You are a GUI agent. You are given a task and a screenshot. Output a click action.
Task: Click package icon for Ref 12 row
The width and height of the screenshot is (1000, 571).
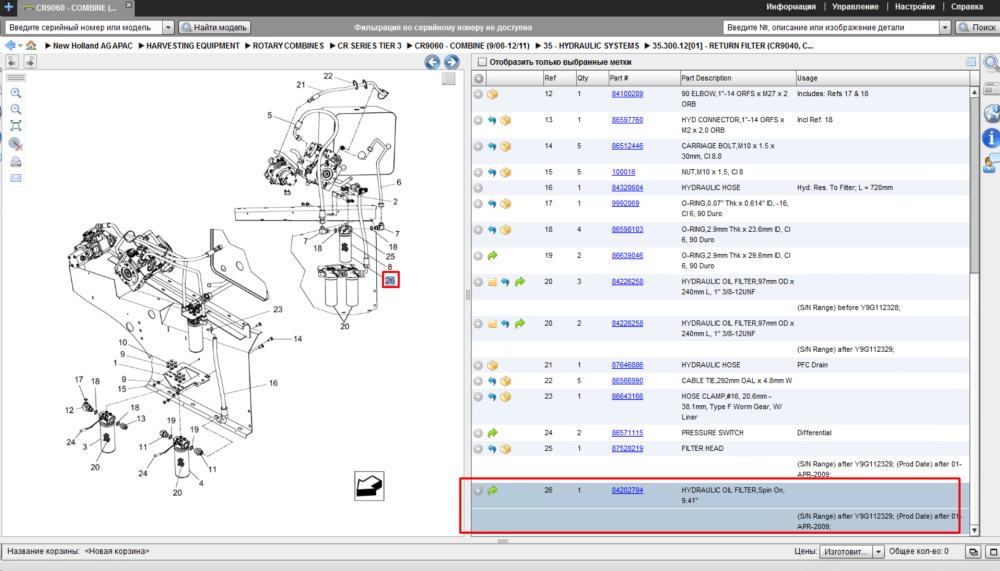click(x=492, y=94)
